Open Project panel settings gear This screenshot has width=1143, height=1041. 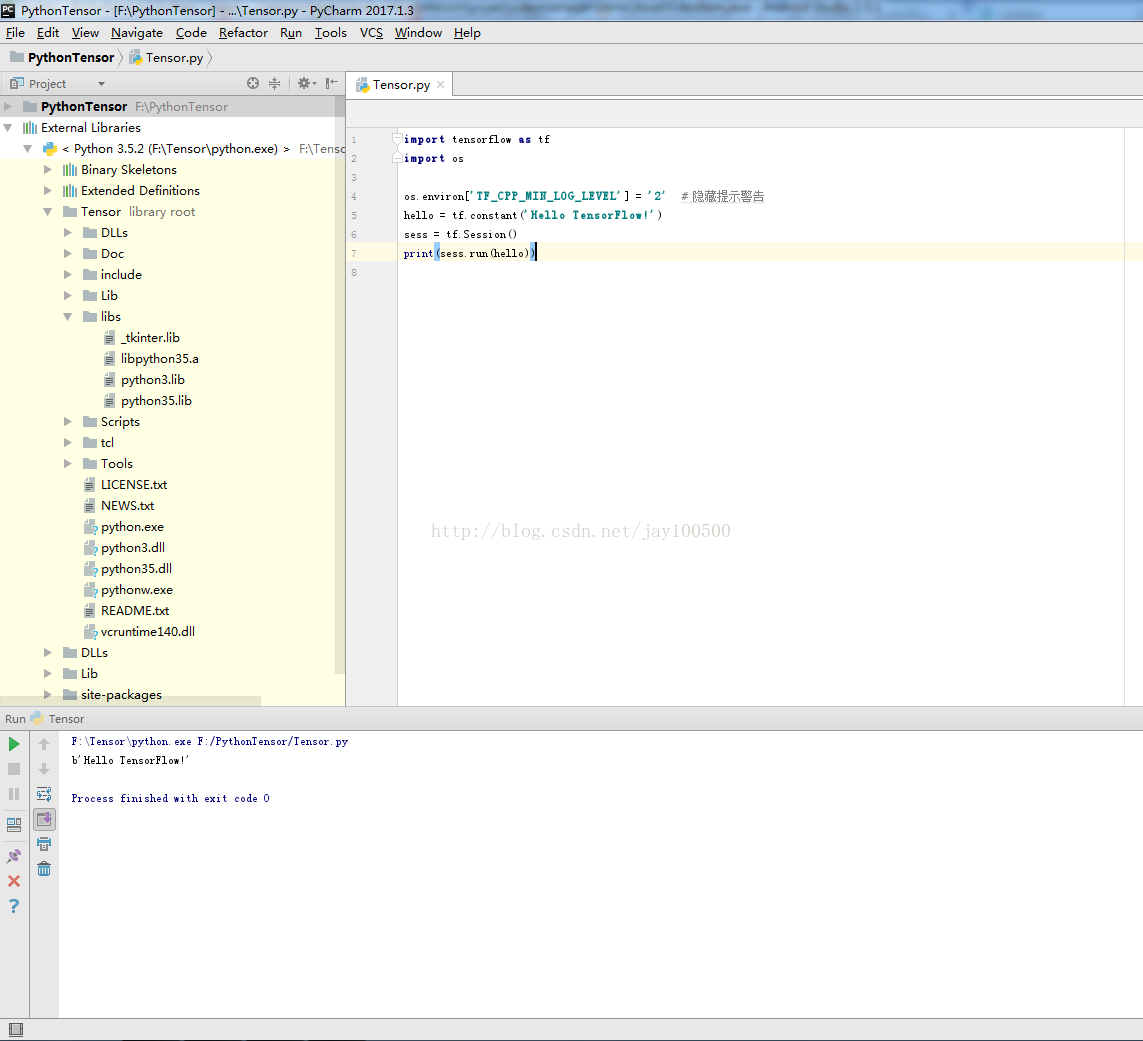pos(307,83)
